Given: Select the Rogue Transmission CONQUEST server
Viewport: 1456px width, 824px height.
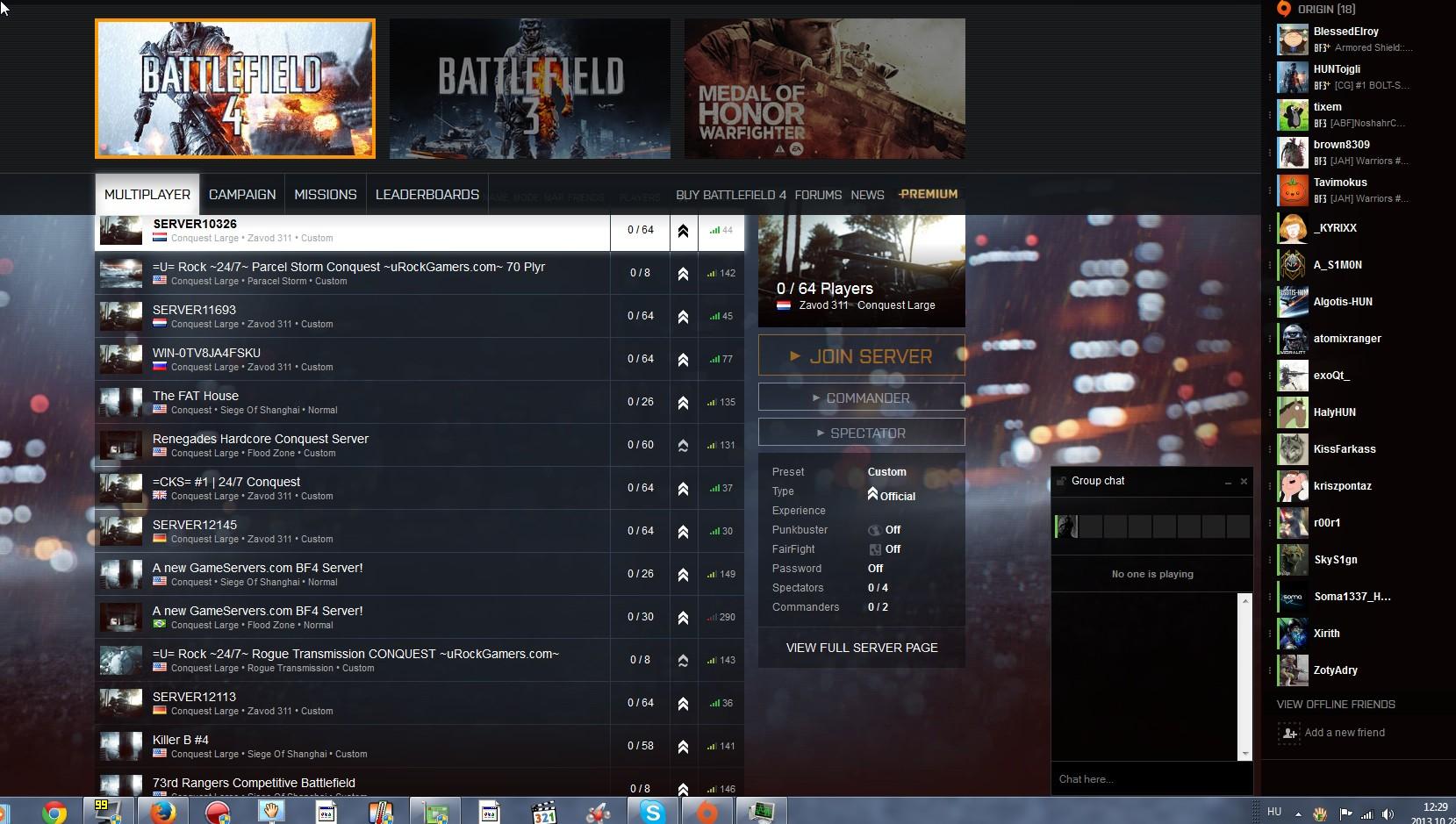Looking at the screenshot, I should click(x=420, y=660).
